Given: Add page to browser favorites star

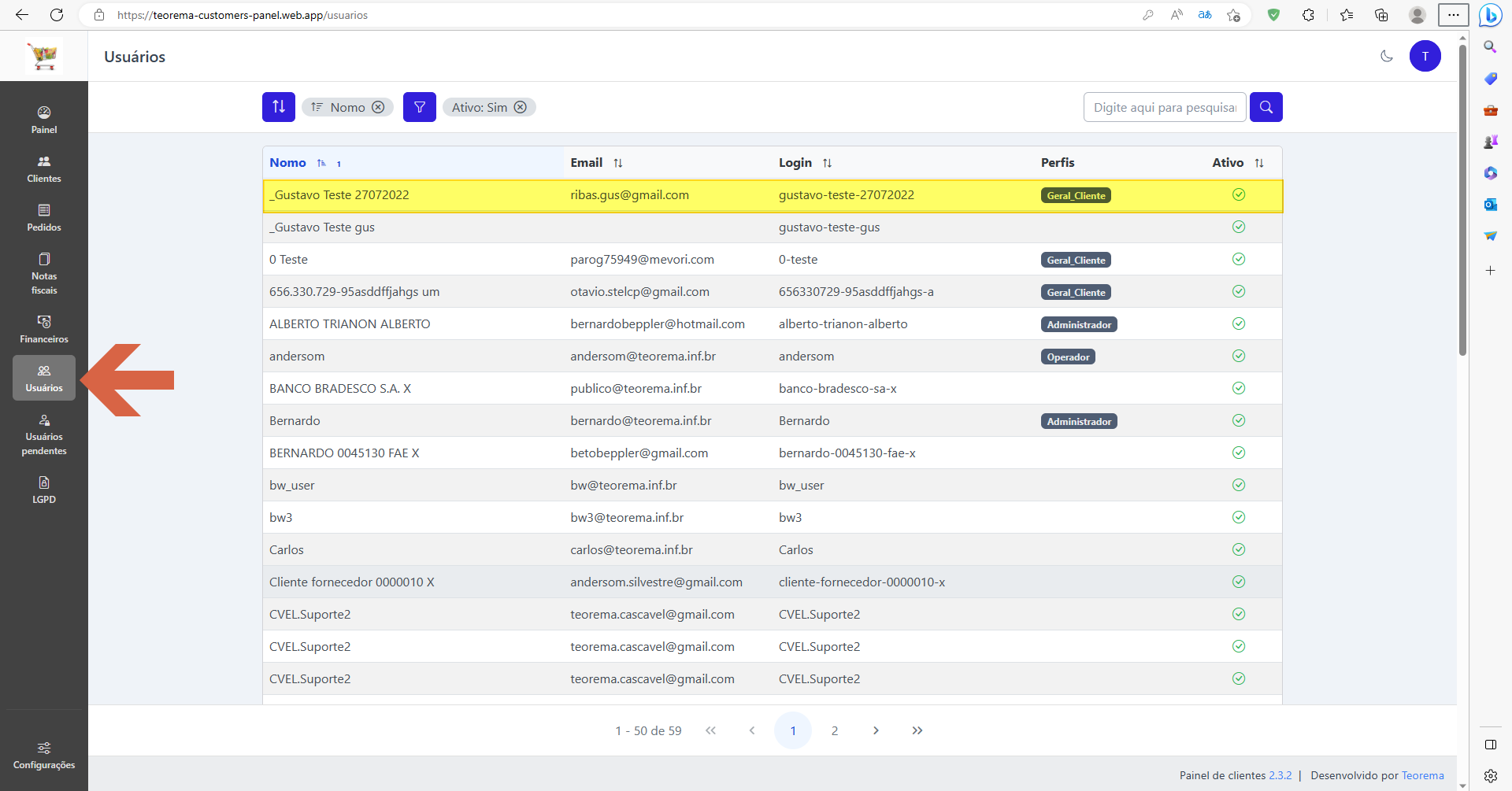Looking at the screenshot, I should [1234, 15].
